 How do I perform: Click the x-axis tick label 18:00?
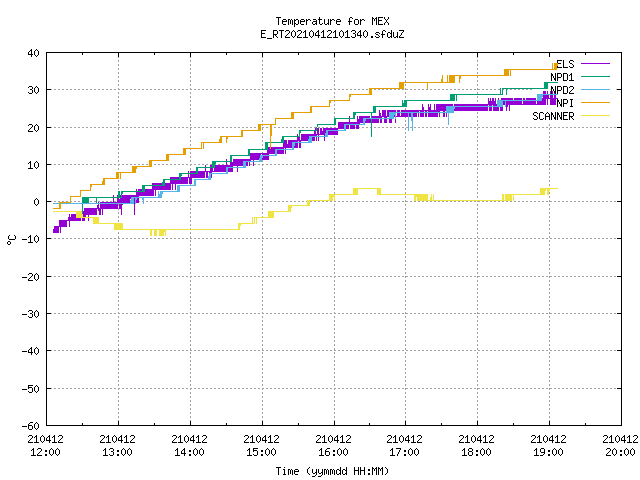(x=476, y=452)
